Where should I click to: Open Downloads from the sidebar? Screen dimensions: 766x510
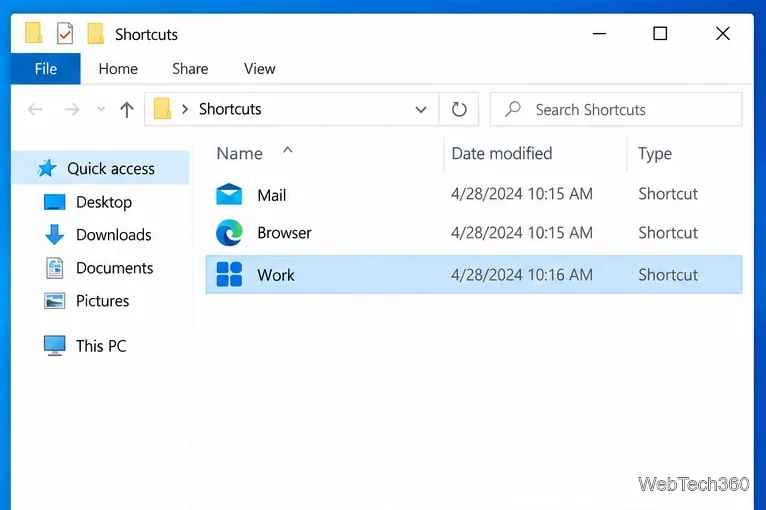click(x=114, y=235)
